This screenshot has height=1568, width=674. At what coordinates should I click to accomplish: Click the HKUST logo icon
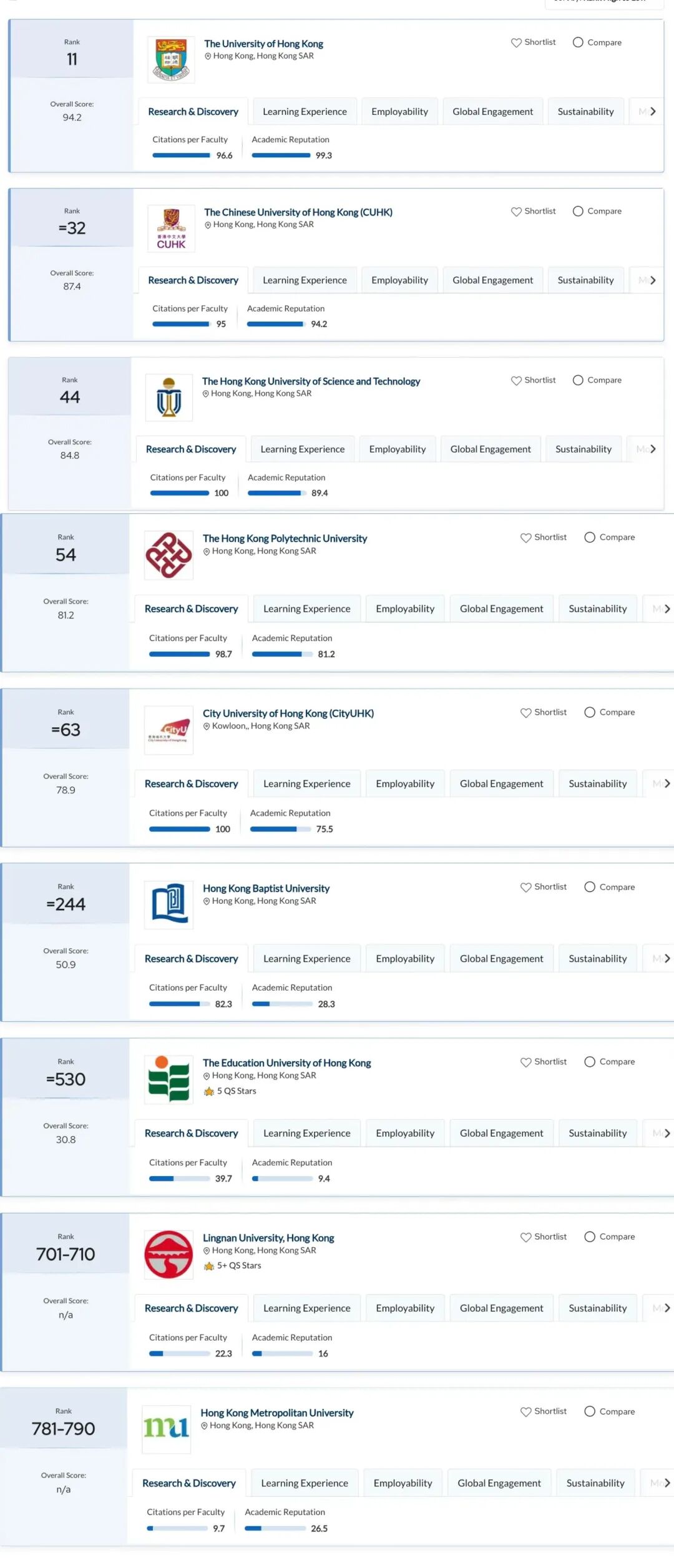tap(168, 398)
